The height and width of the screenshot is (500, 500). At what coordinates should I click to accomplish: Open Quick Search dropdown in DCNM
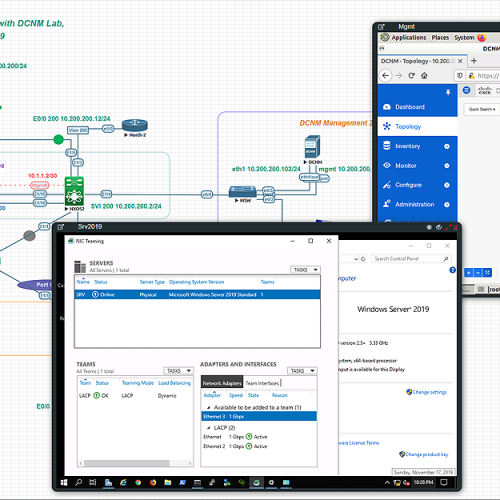[x=482, y=109]
